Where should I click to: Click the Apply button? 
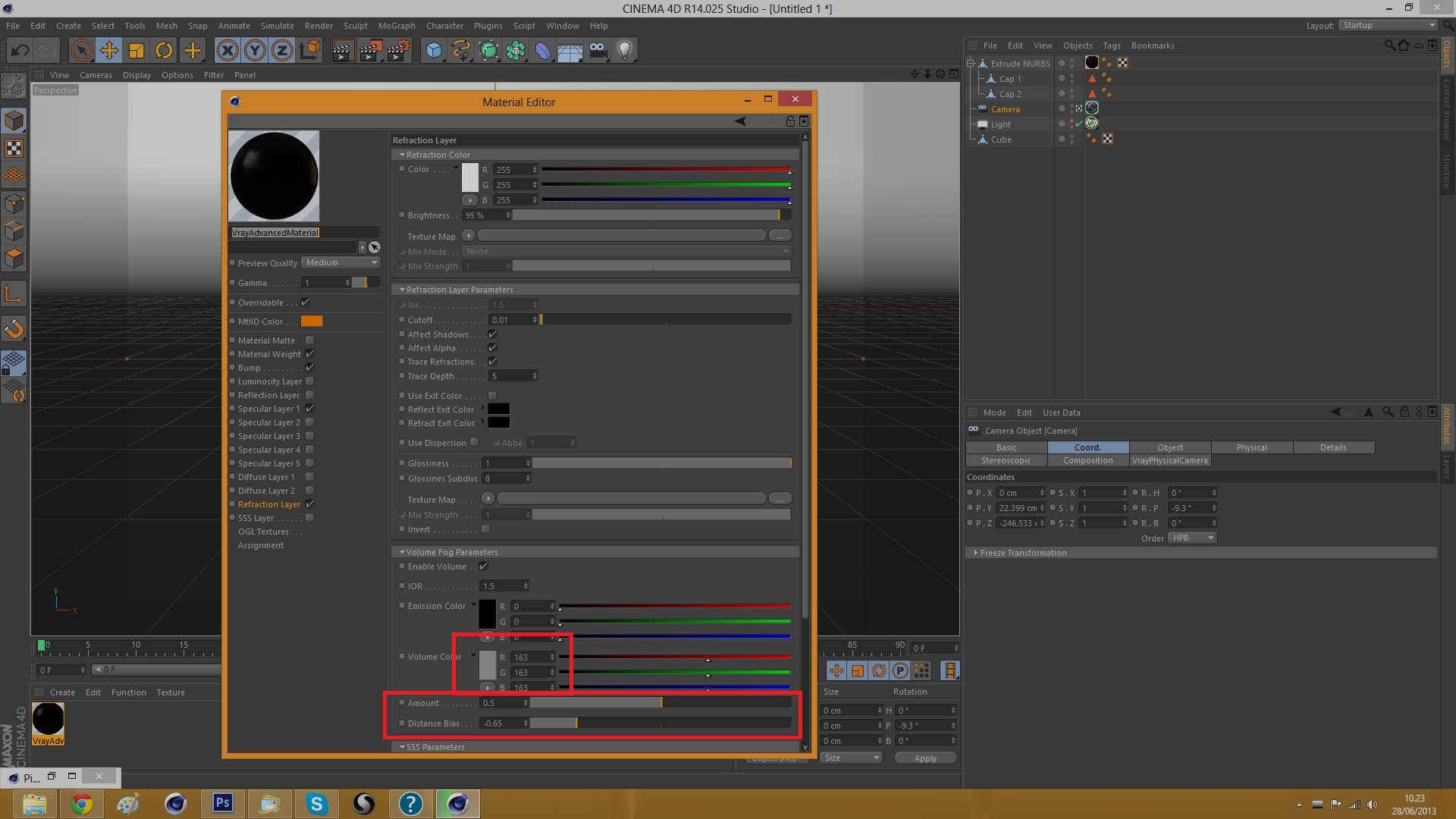pos(924,758)
